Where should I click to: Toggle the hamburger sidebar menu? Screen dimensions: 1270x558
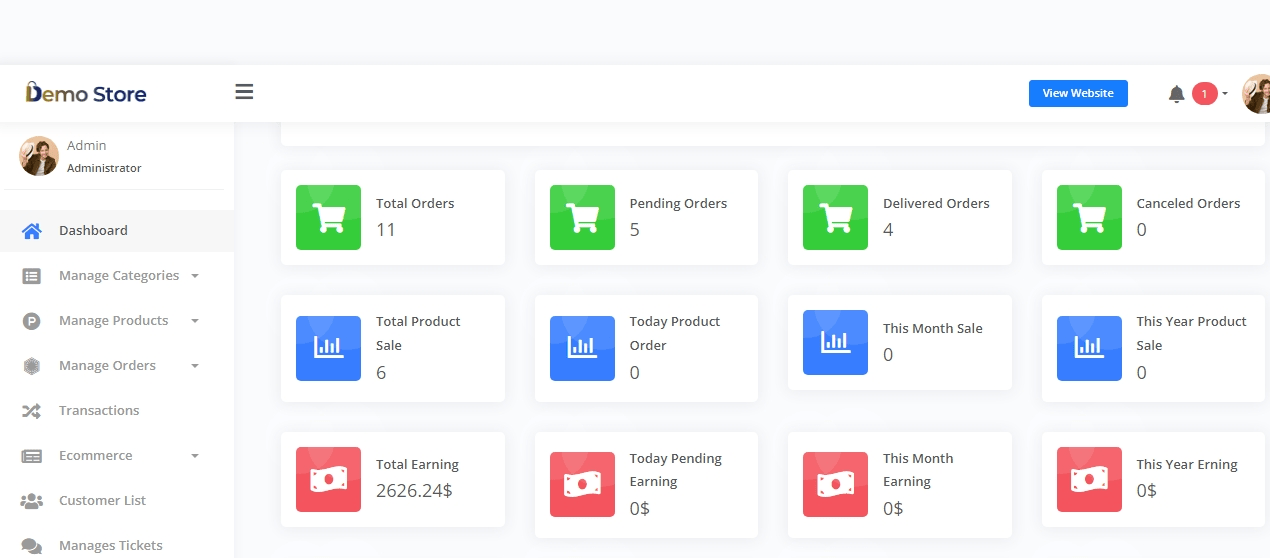(x=244, y=92)
